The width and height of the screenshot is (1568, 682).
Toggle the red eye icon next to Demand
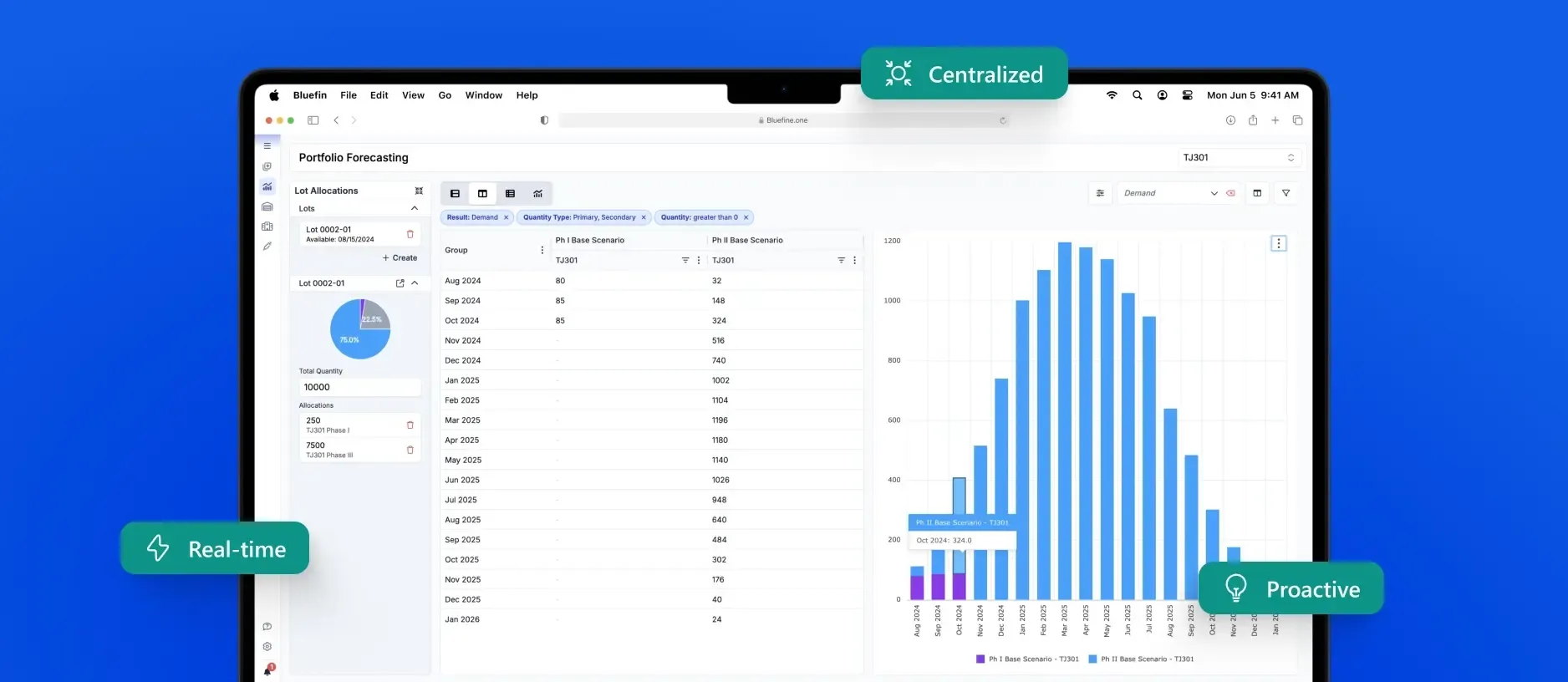1230,193
